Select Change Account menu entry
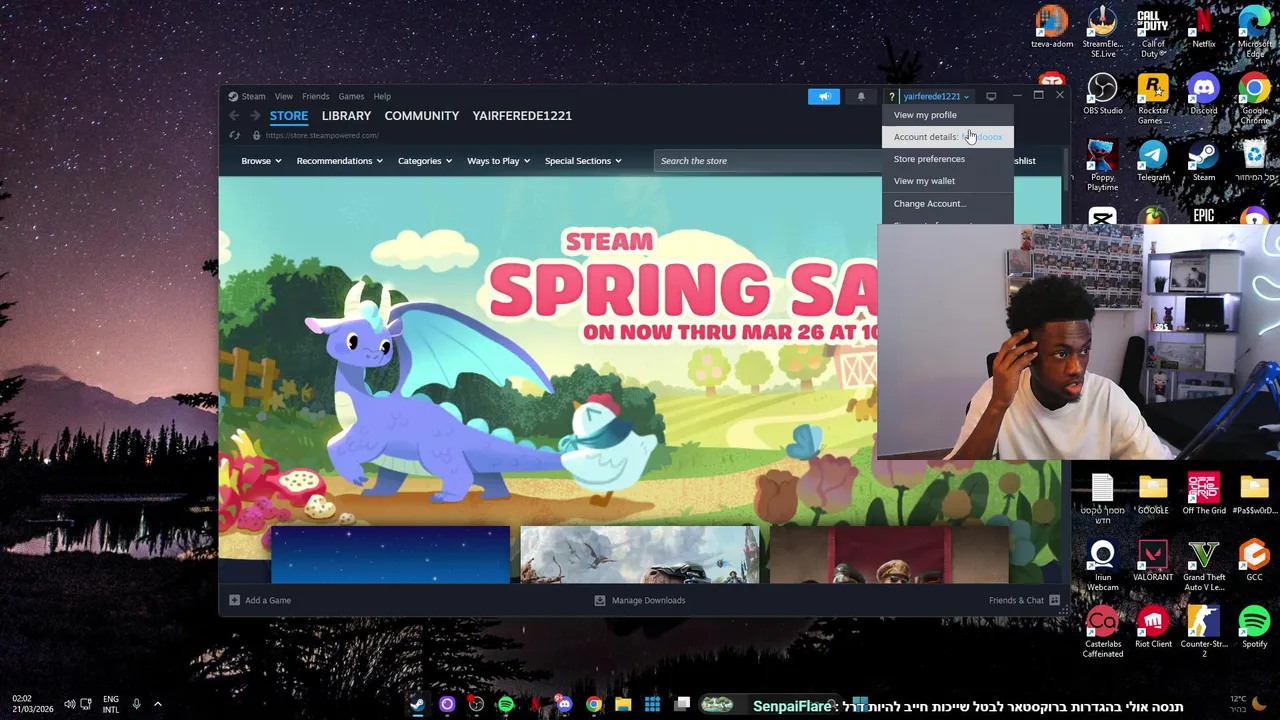The height and width of the screenshot is (720, 1280). [x=947, y=204]
